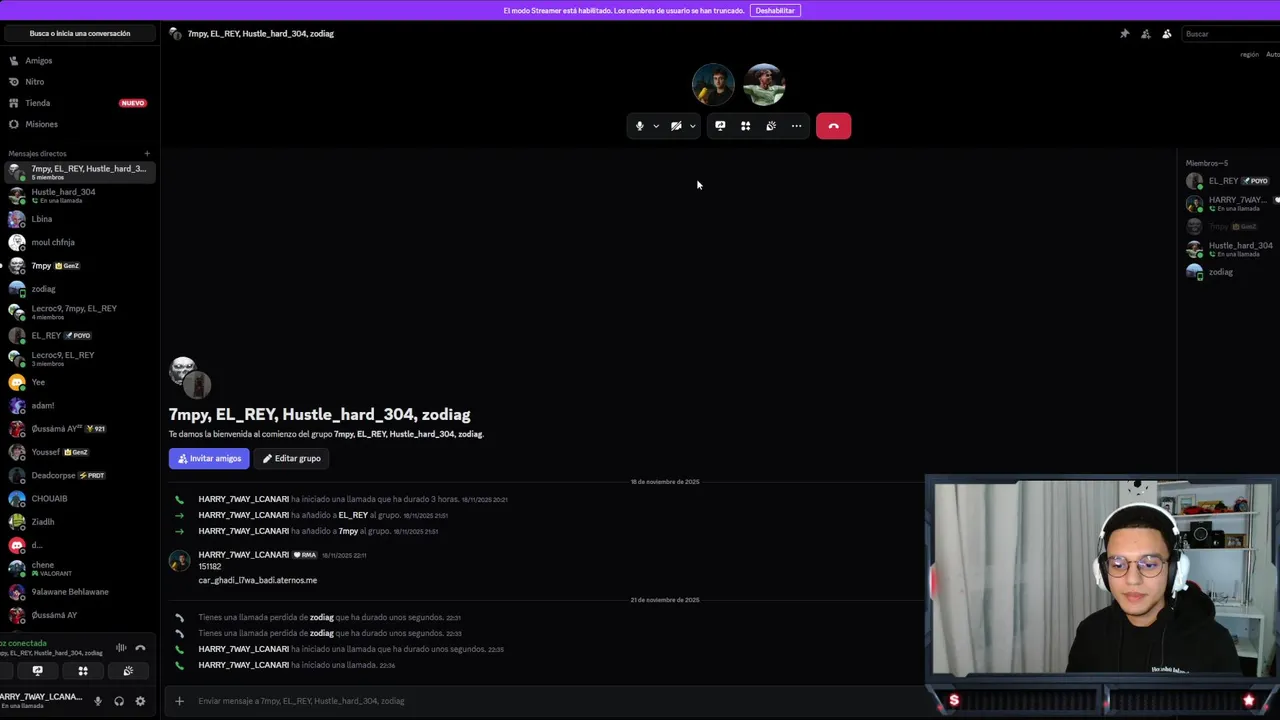Open the Amigos page
Image resolution: width=1280 pixels, height=720 pixels.
point(80,61)
